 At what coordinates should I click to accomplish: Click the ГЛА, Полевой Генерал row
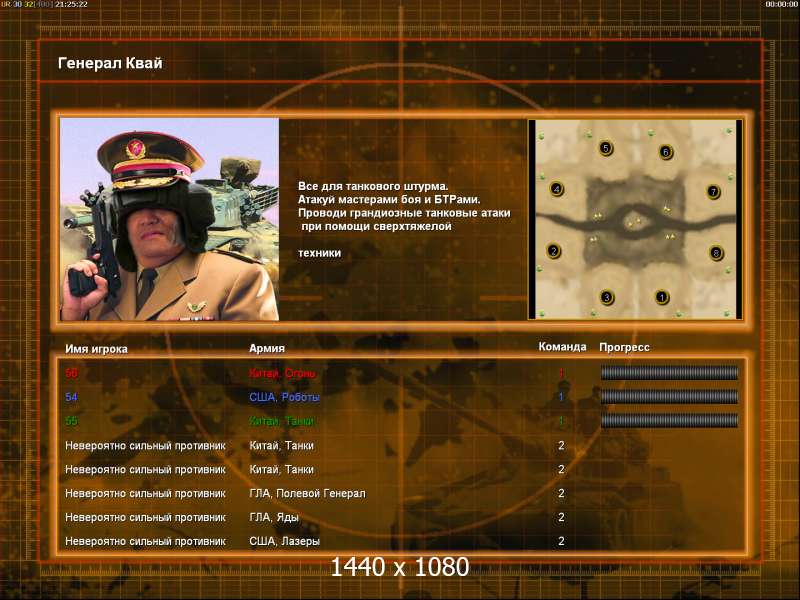pyautogui.click(x=401, y=493)
